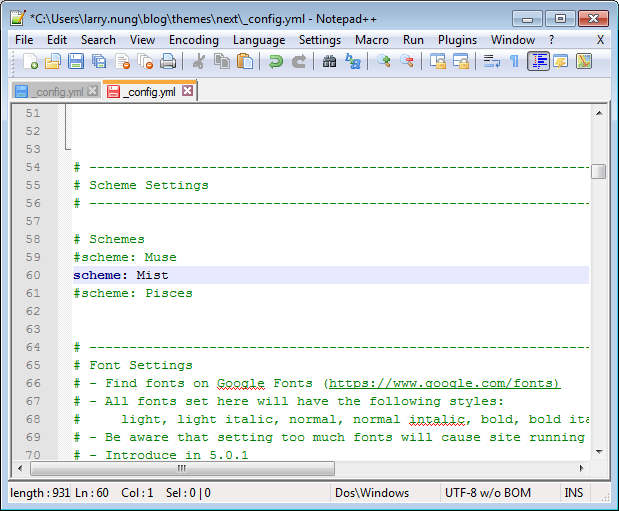Close the inactive _config.yml tab
The width and height of the screenshot is (619, 511).
[x=92, y=91]
